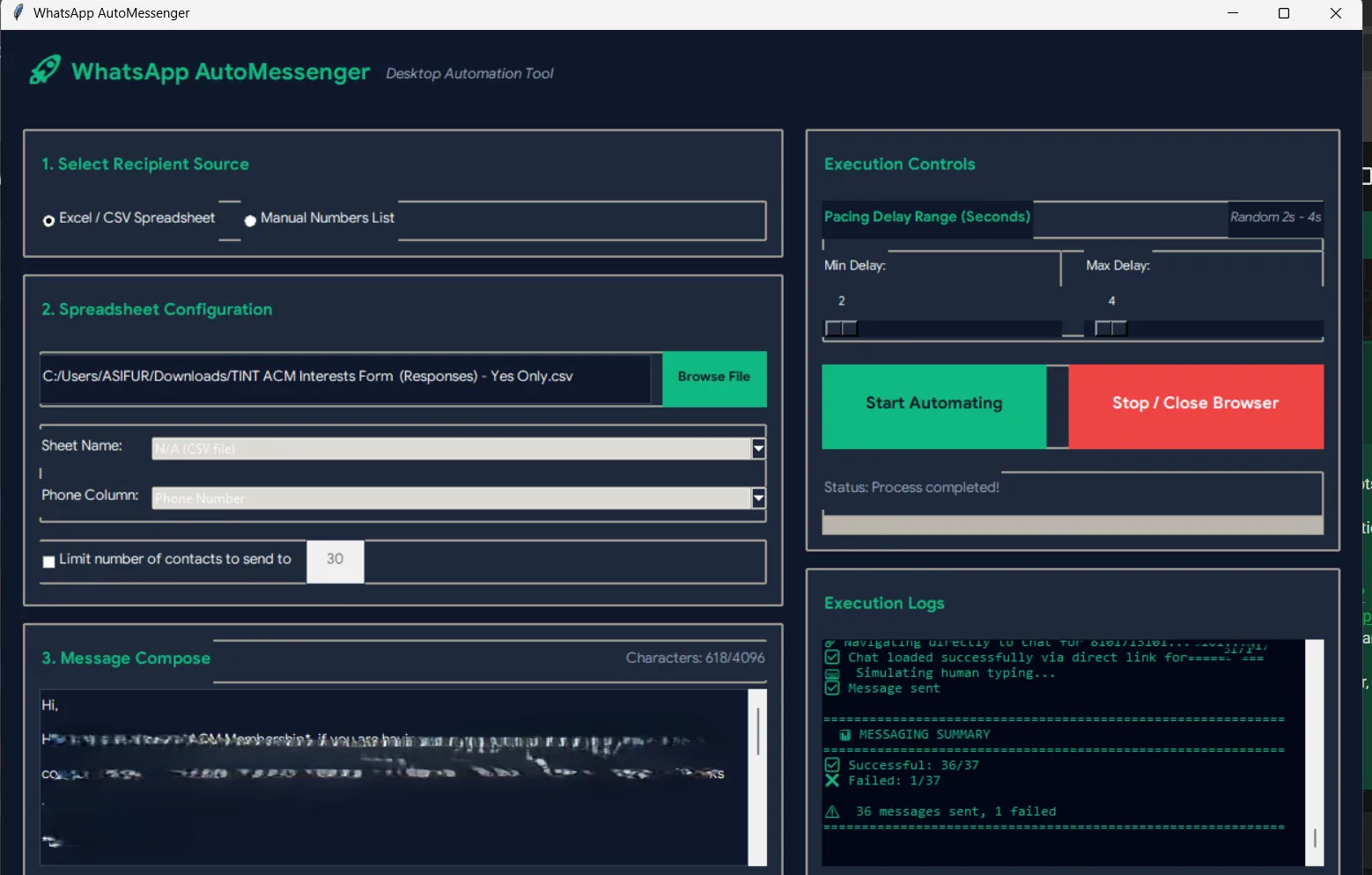This screenshot has width=1372, height=875.
Task: Click the MESSAGING SUMMARY log heading
Action: pyautogui.click(x=915, y=734)
